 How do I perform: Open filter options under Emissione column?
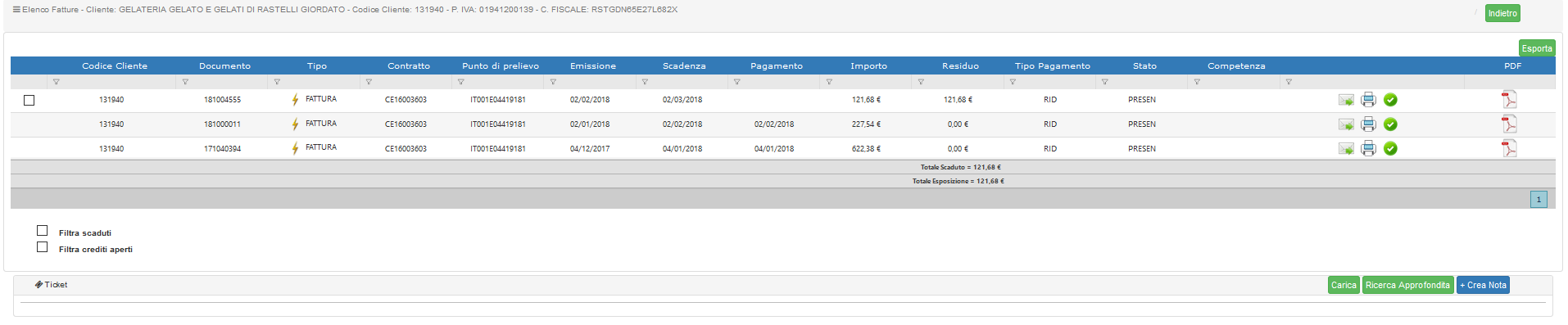[553, 82]
